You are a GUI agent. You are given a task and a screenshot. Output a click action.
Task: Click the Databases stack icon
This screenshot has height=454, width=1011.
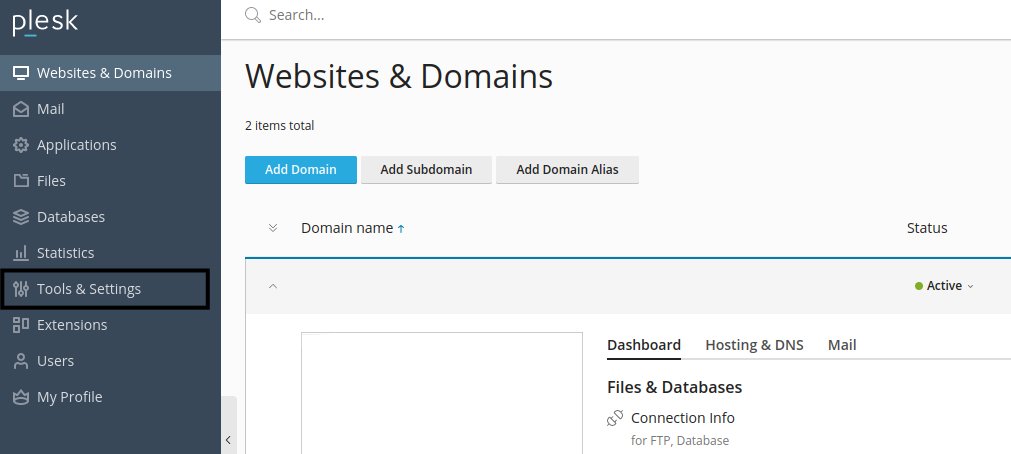coord(21,217)
